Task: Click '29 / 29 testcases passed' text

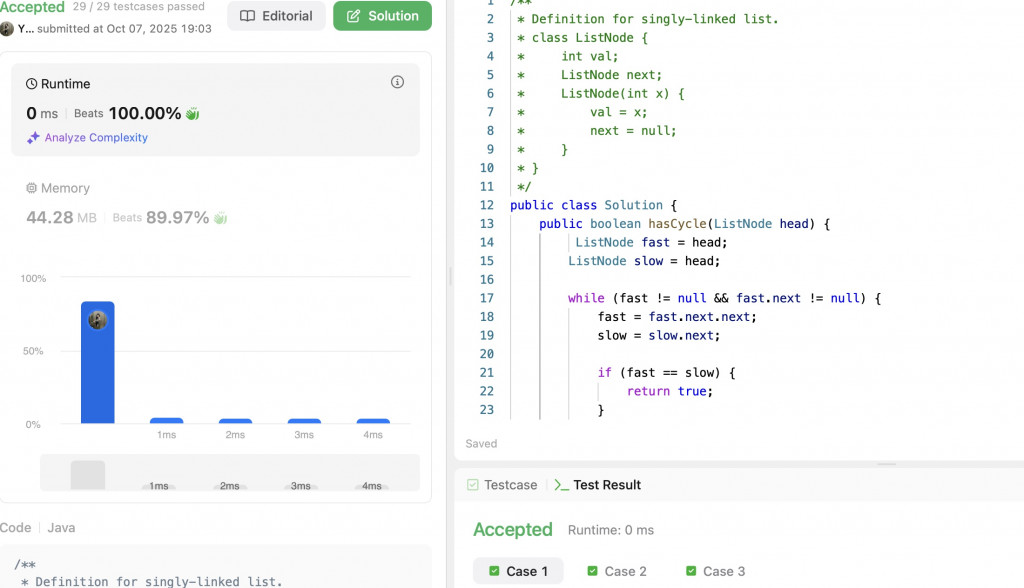Action: (138, 7)
